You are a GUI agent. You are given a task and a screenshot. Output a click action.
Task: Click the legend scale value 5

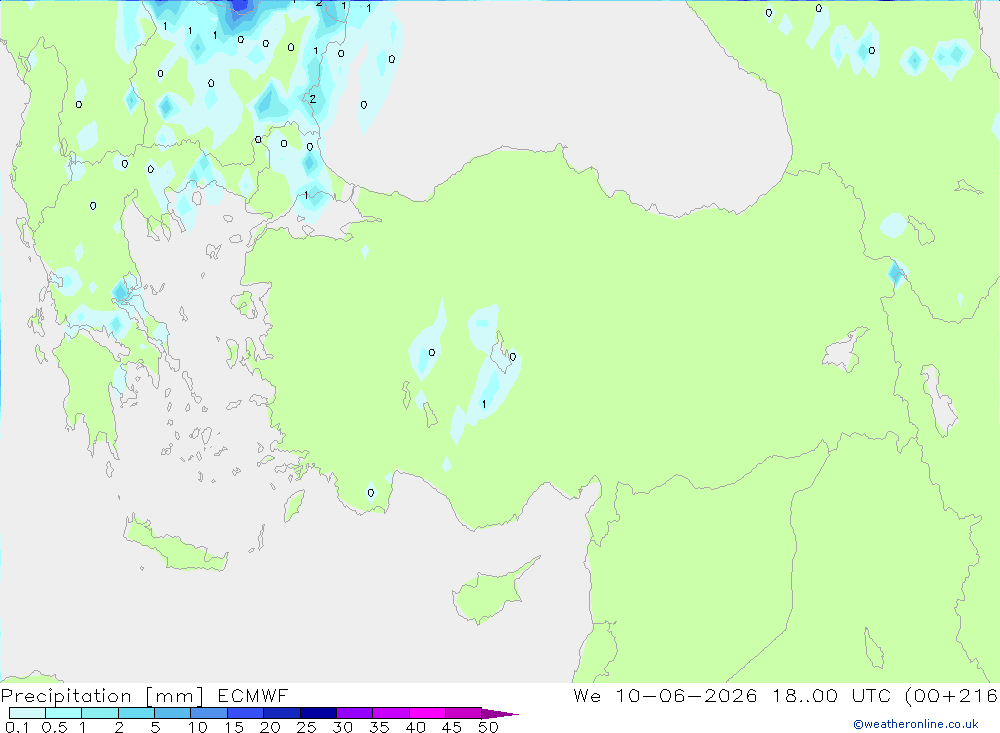(x=155, y=727)
